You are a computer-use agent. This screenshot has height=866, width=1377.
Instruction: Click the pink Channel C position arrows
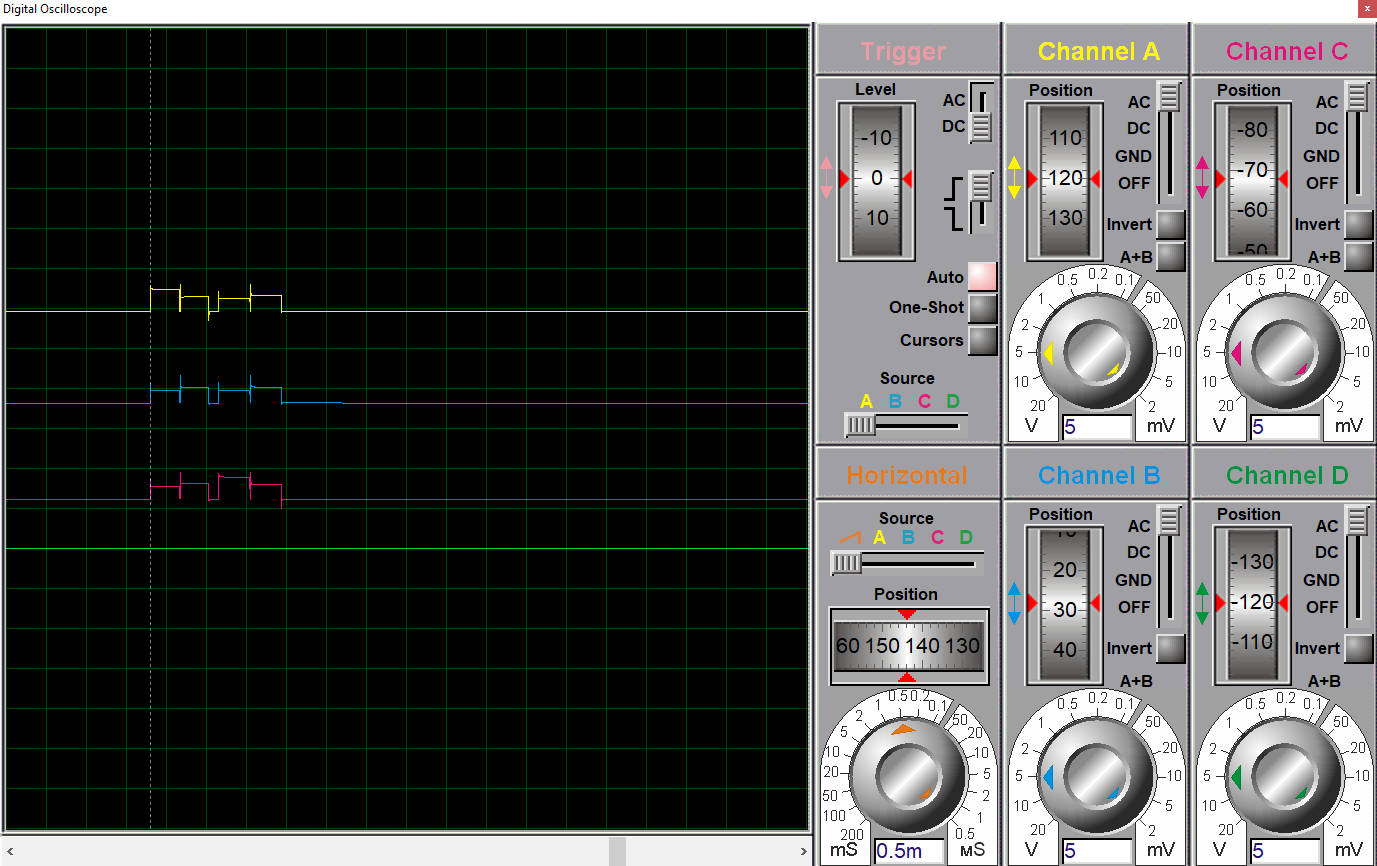1202,178
